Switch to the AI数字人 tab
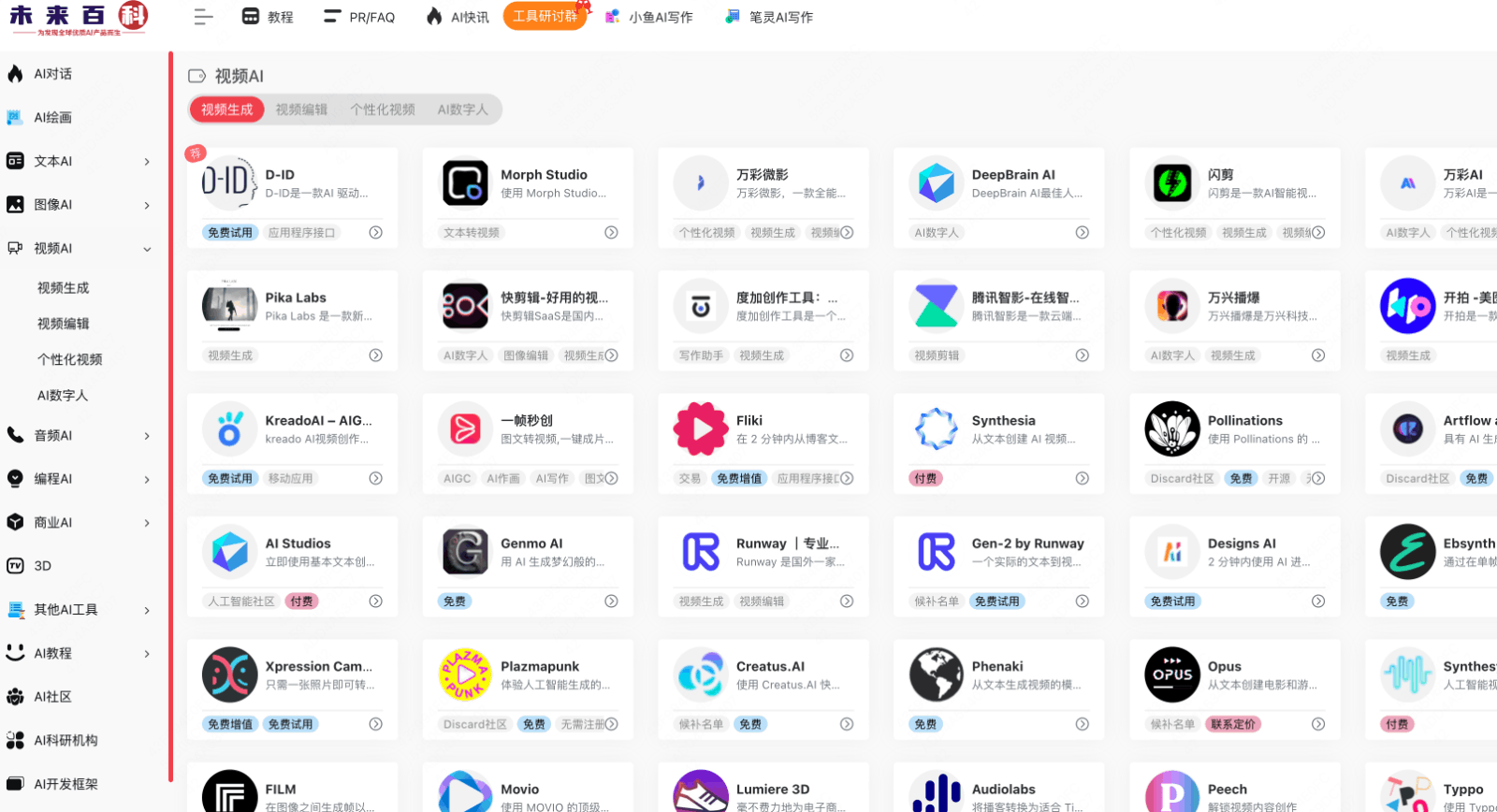Screen dimensions: 1497x812 (463, 109)
